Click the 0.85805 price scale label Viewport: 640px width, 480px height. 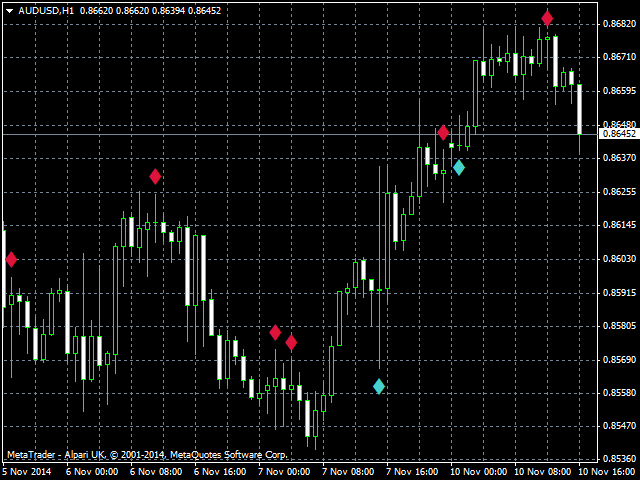point(619,326)
